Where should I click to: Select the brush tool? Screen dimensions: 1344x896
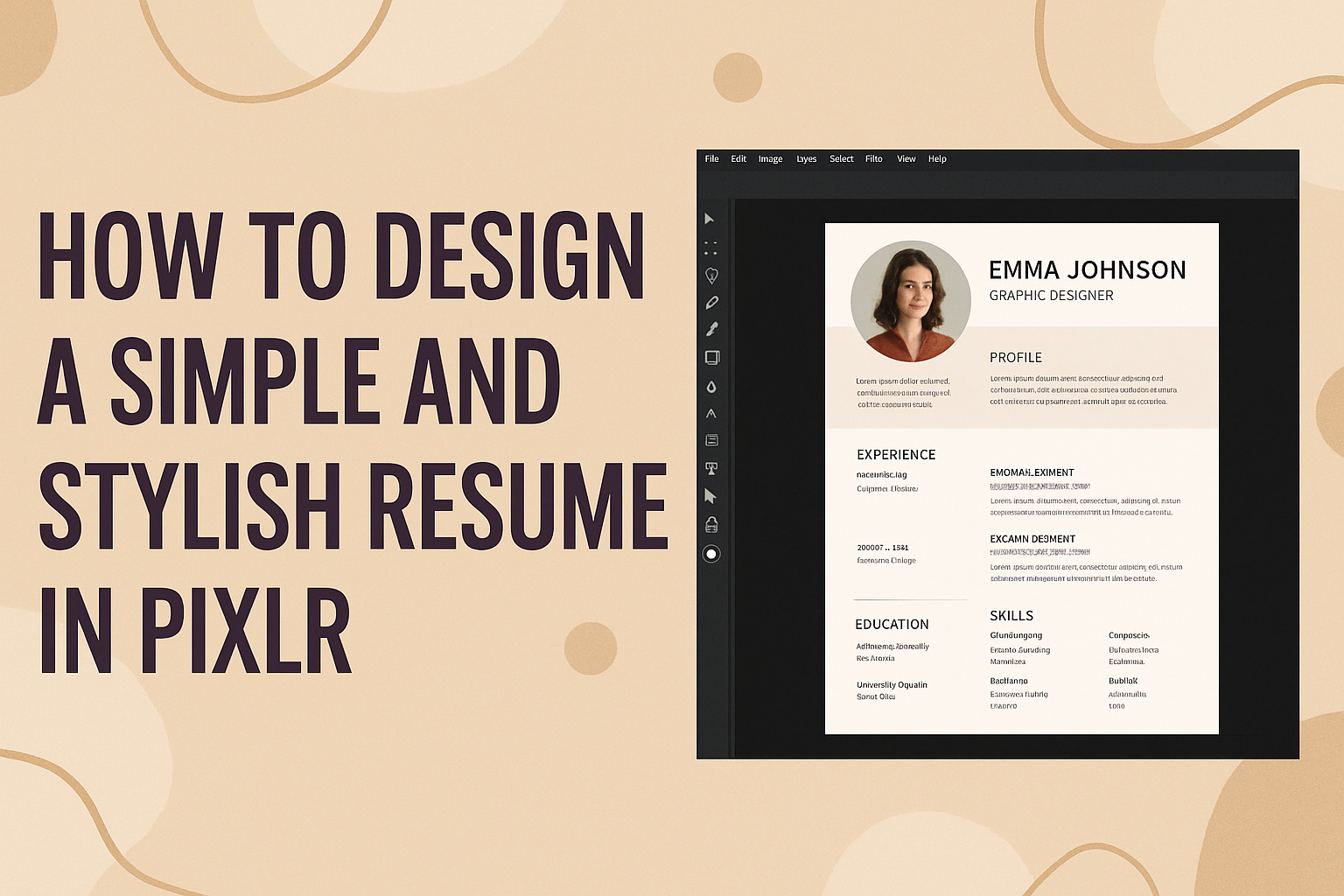coord(711,330)
